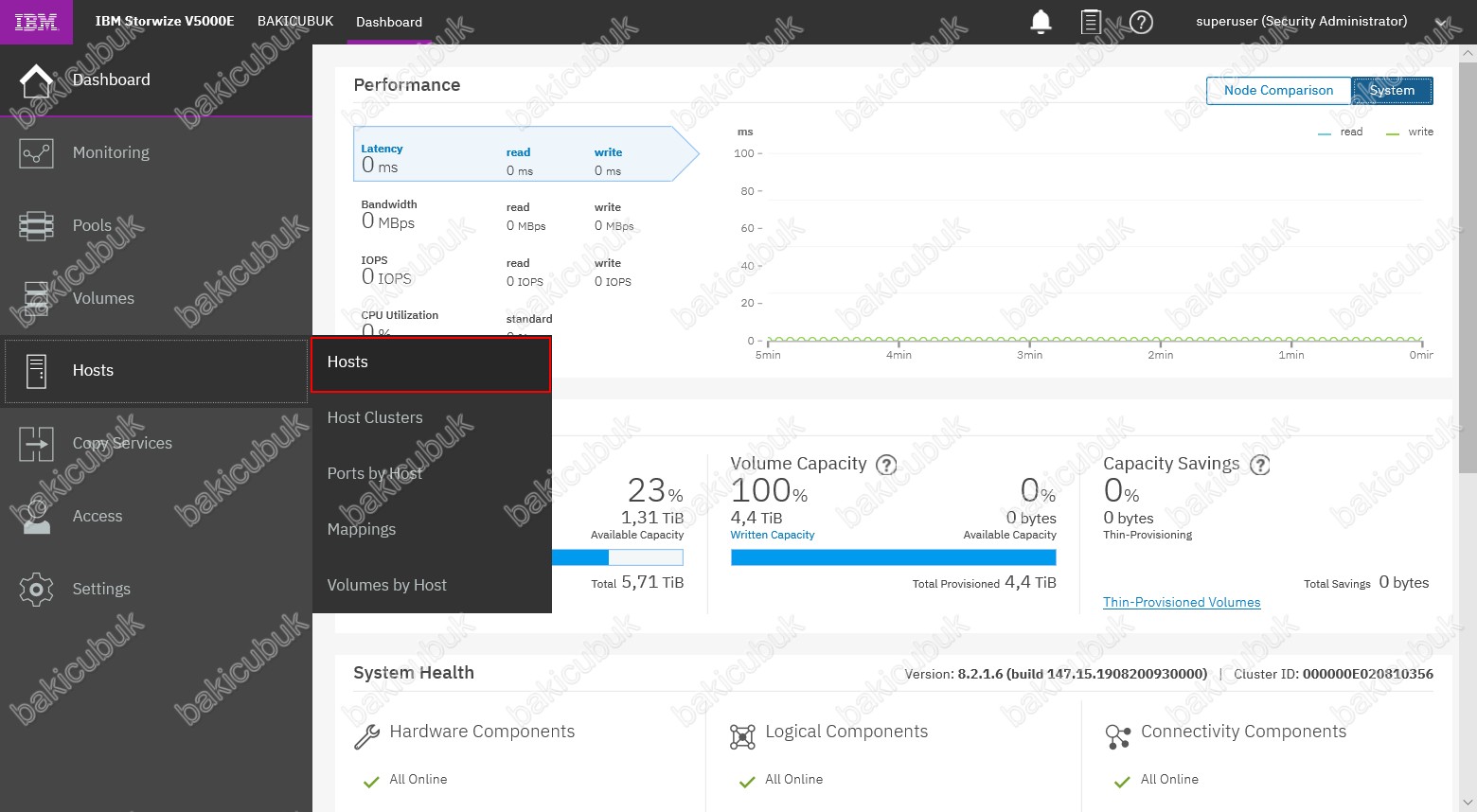Click the Settings gear icon
The height and width of the screenshot is (812, 1477).
(x=36, y=589)
